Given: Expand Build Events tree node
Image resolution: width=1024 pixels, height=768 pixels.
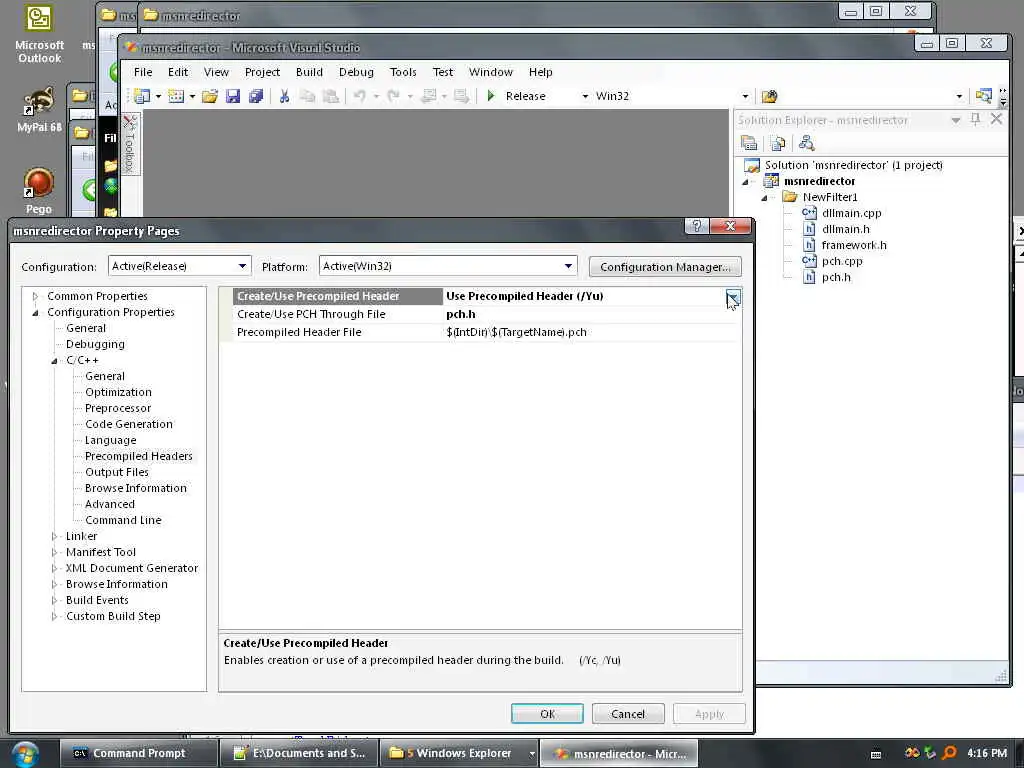Looking at the screenshot, I should [x=54, y=600].
